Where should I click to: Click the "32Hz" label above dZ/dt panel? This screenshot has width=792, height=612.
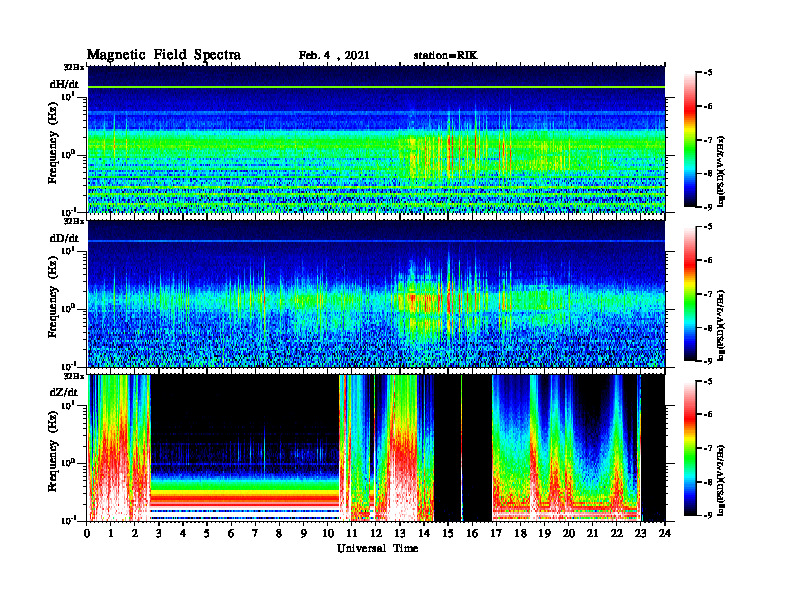point(73,376)
